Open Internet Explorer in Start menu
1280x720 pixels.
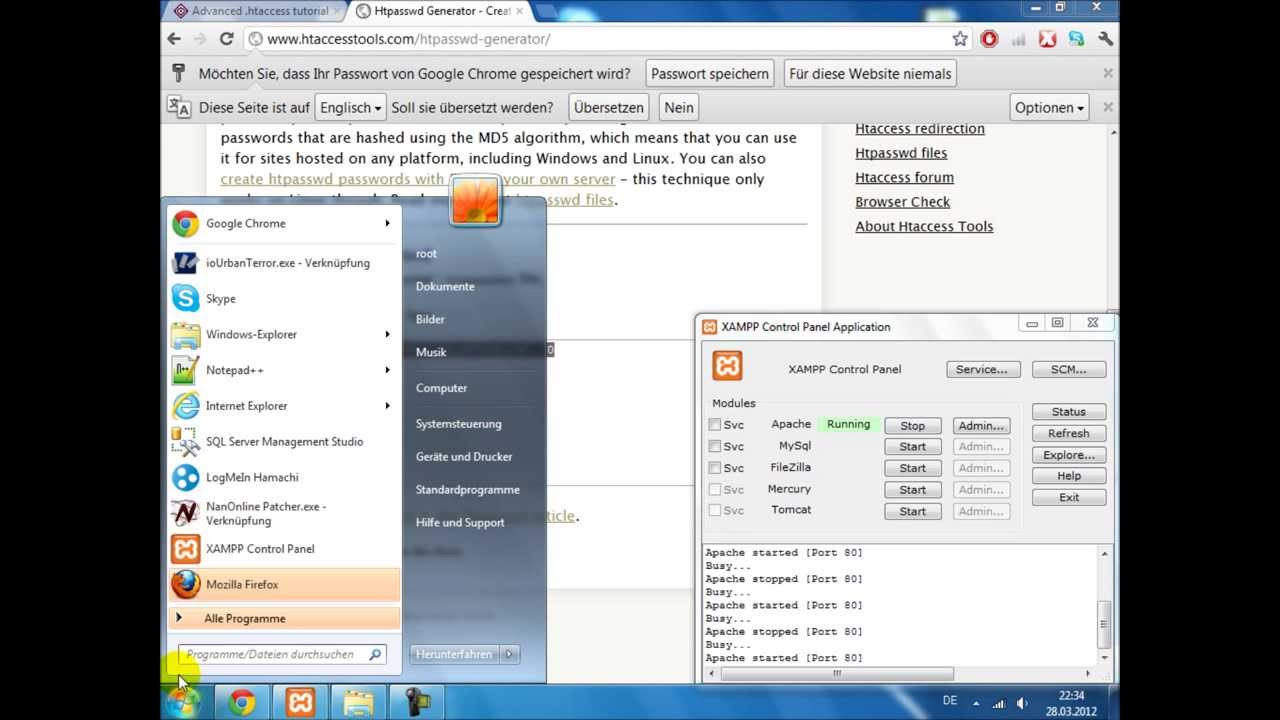[285, 406]
